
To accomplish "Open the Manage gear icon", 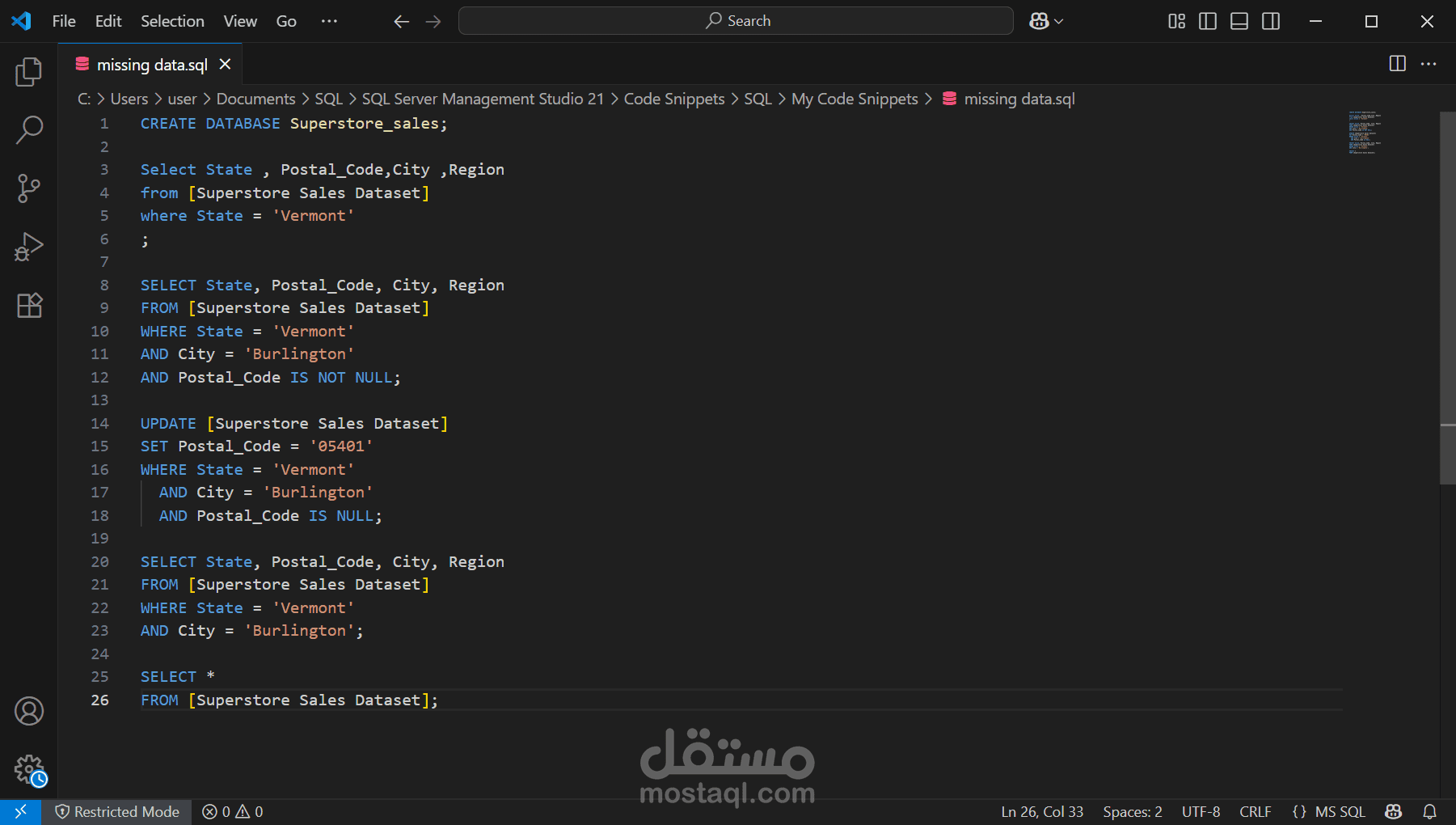I will tap(29, 770).
